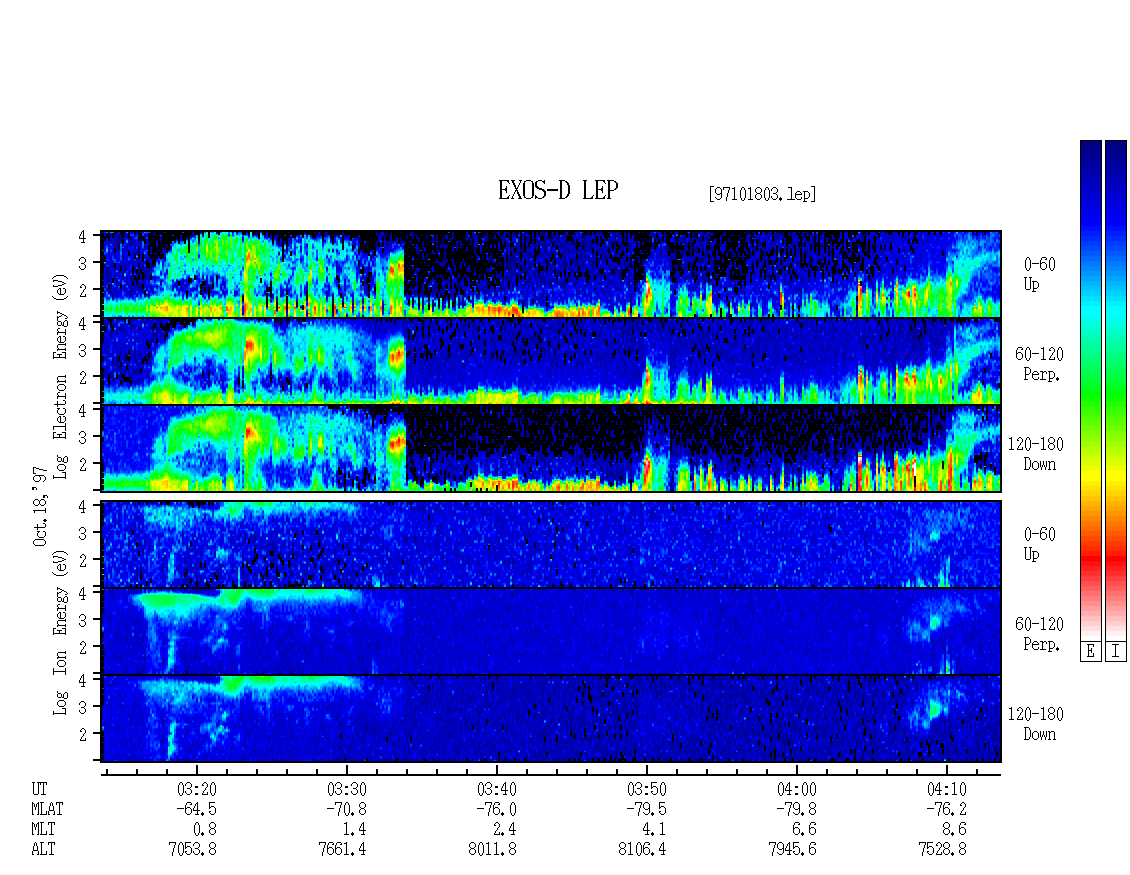Viewport: 1130px width, 875px height.
Task: Click ALT value 8011.8
Action: (x=492, y=850)
